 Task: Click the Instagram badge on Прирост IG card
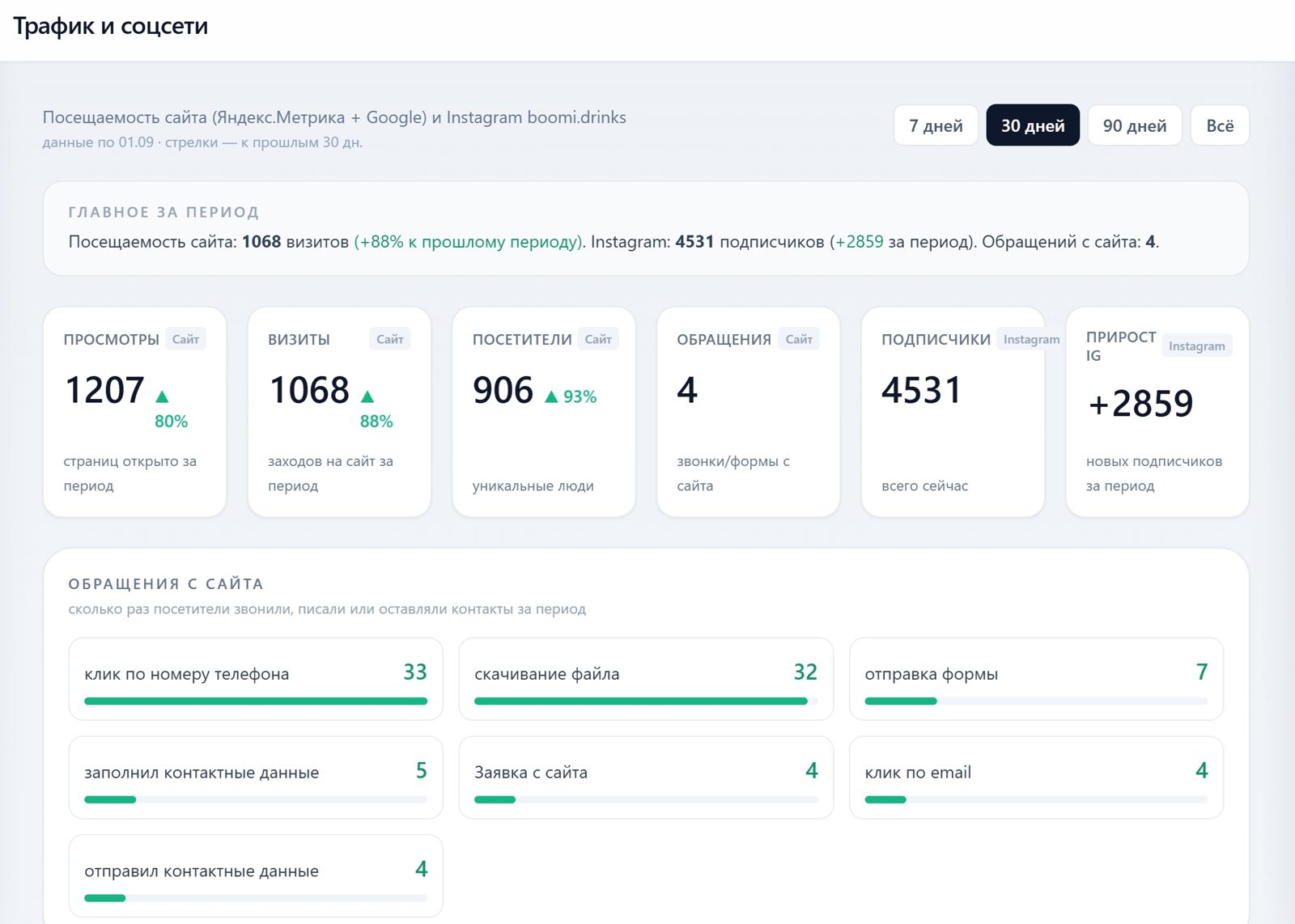click(x=1196, y=345)
